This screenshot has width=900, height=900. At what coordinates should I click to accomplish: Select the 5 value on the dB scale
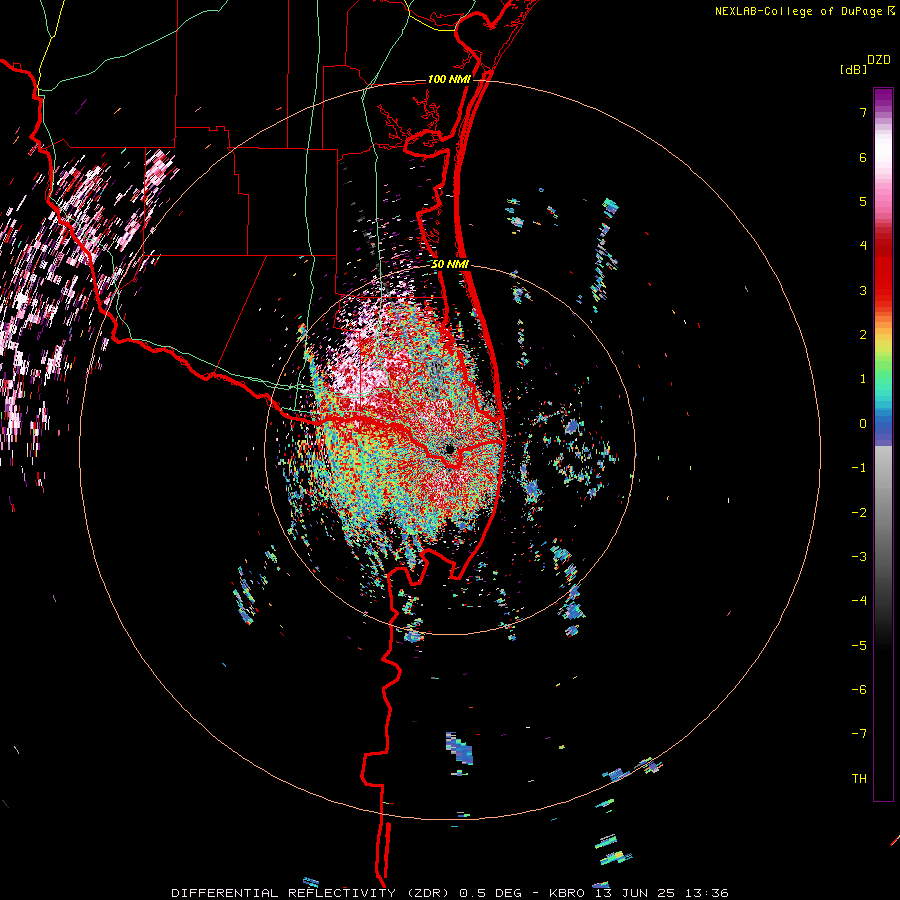point(863,201)
